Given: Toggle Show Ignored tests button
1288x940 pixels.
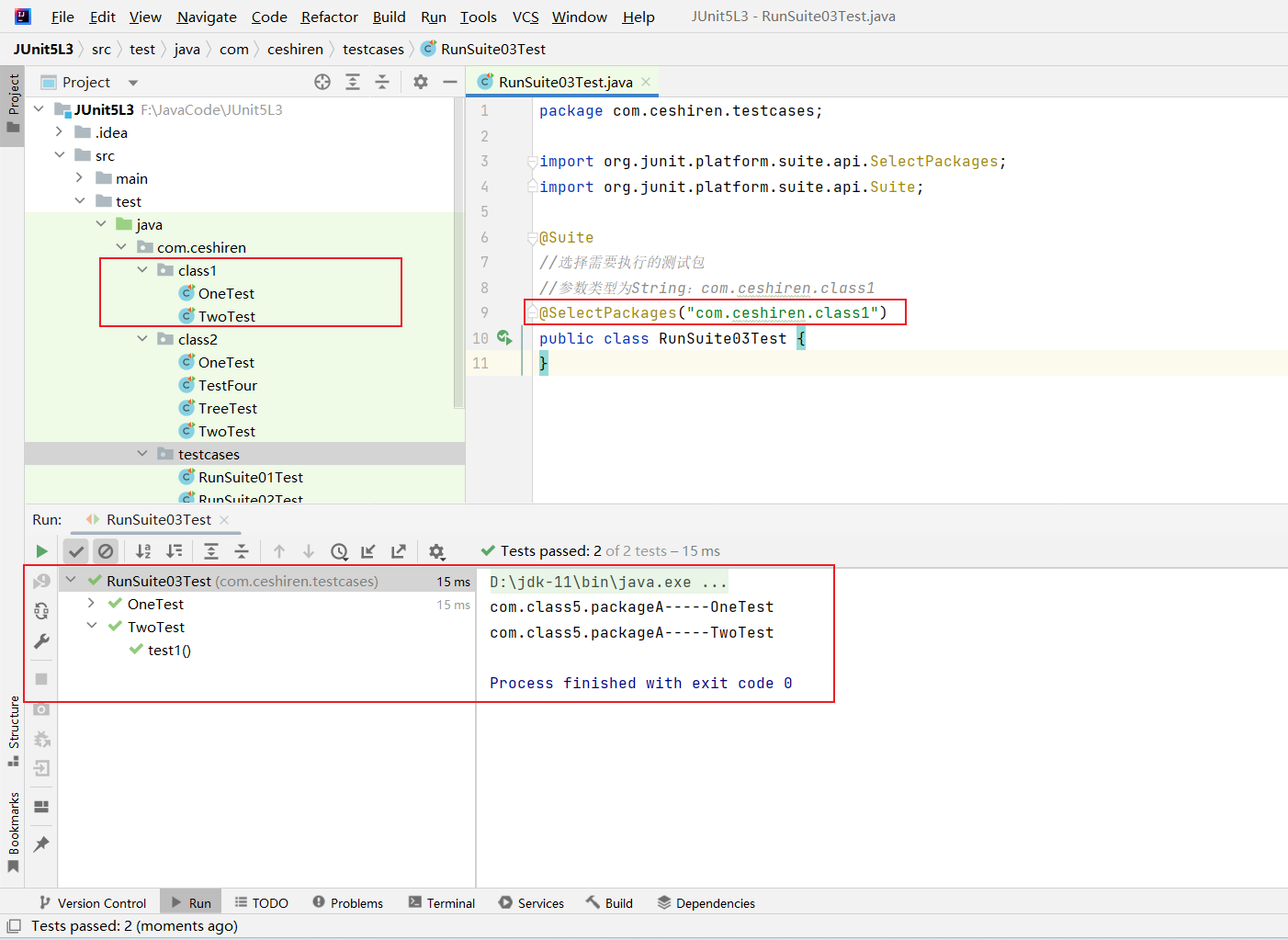Looking at the screenshot, I should click(x=107, y=551).
